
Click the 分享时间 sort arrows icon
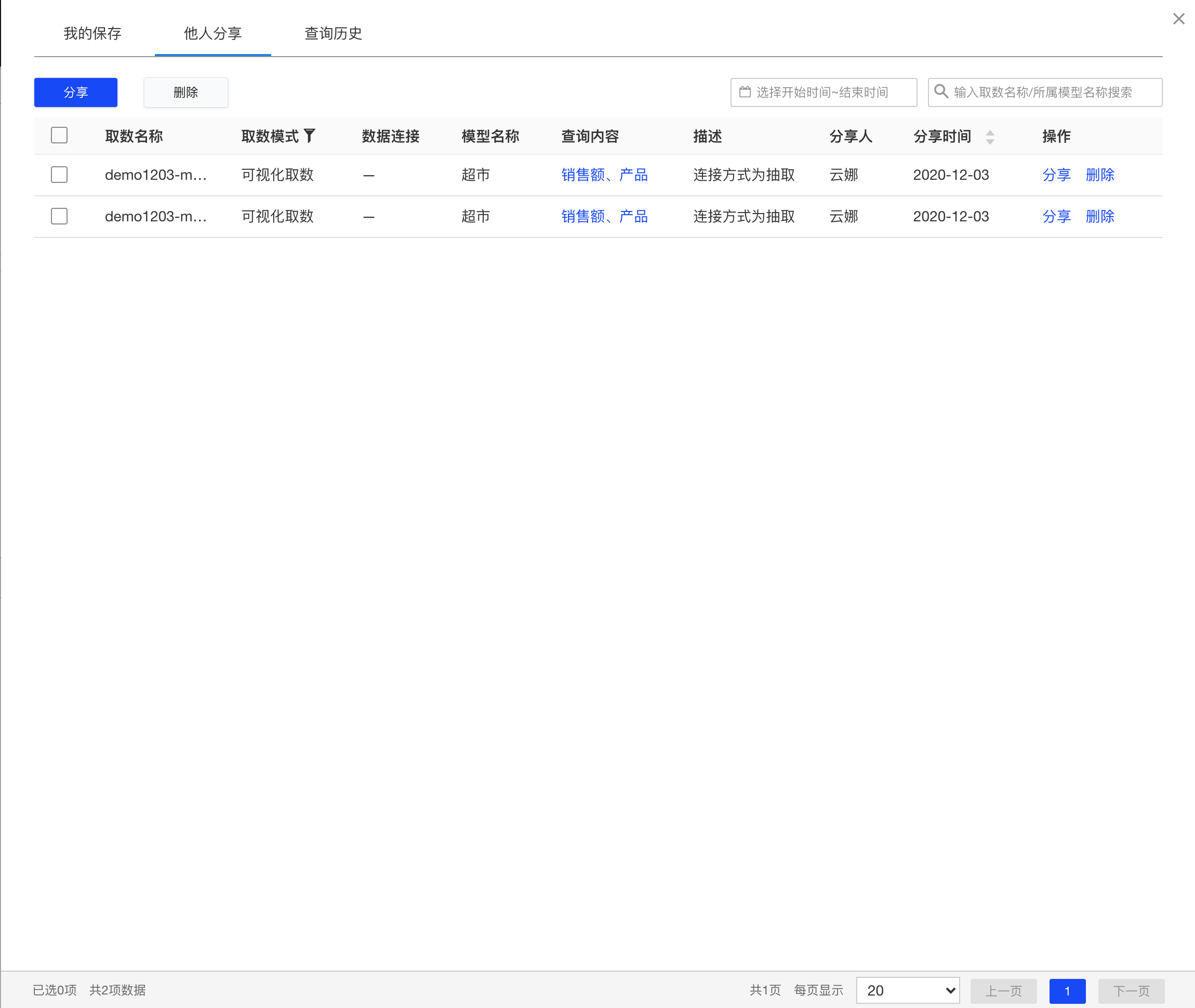990,137
